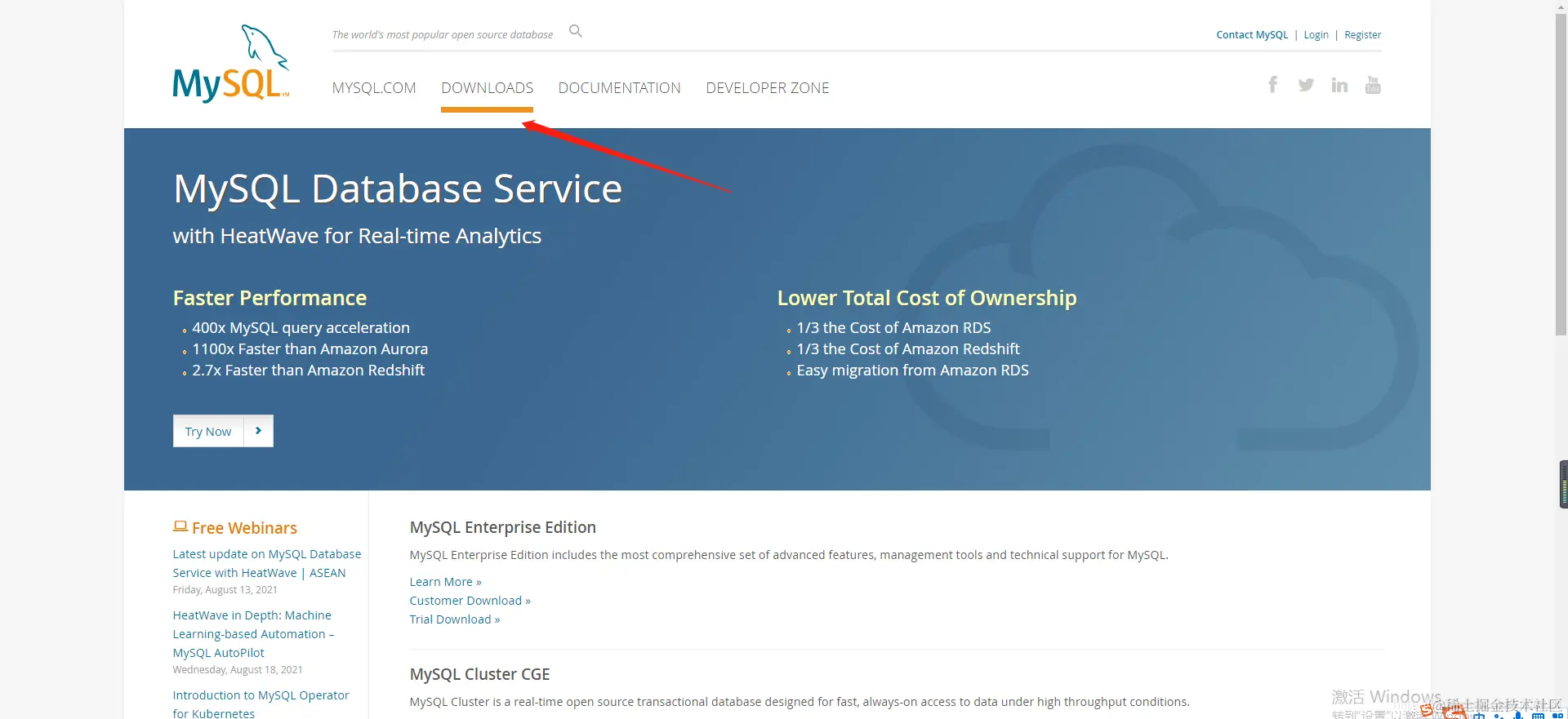The height and width of the screenshot is (719, 1568).
Task: Open MySQL LinkedIn icon
Action: pos(1339,85)
